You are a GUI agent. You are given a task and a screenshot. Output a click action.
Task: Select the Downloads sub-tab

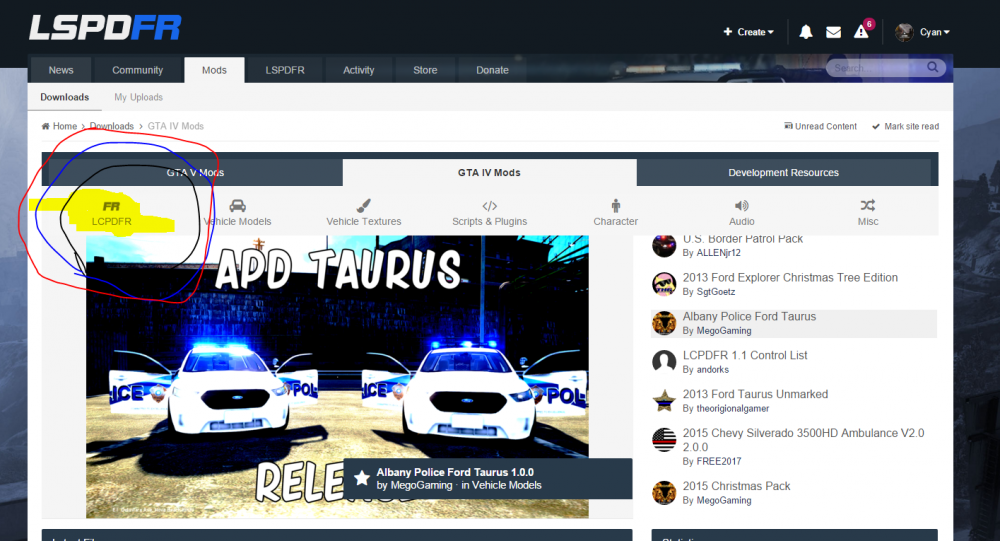(x=64, y=97)
